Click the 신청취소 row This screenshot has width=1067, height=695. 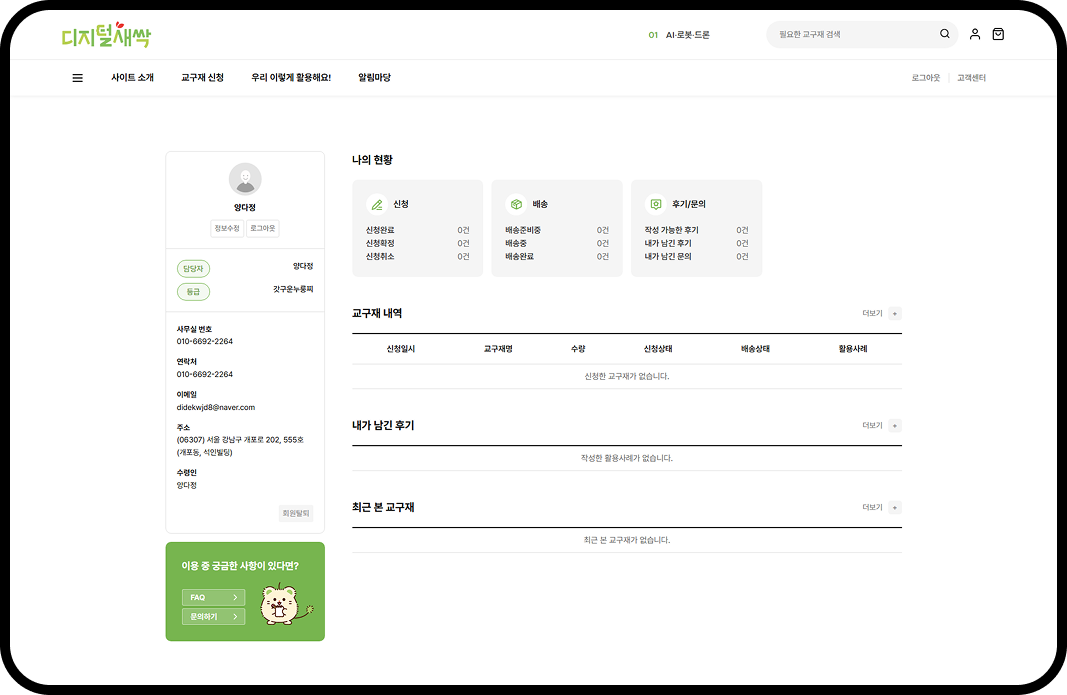click(x=417, y=257)
